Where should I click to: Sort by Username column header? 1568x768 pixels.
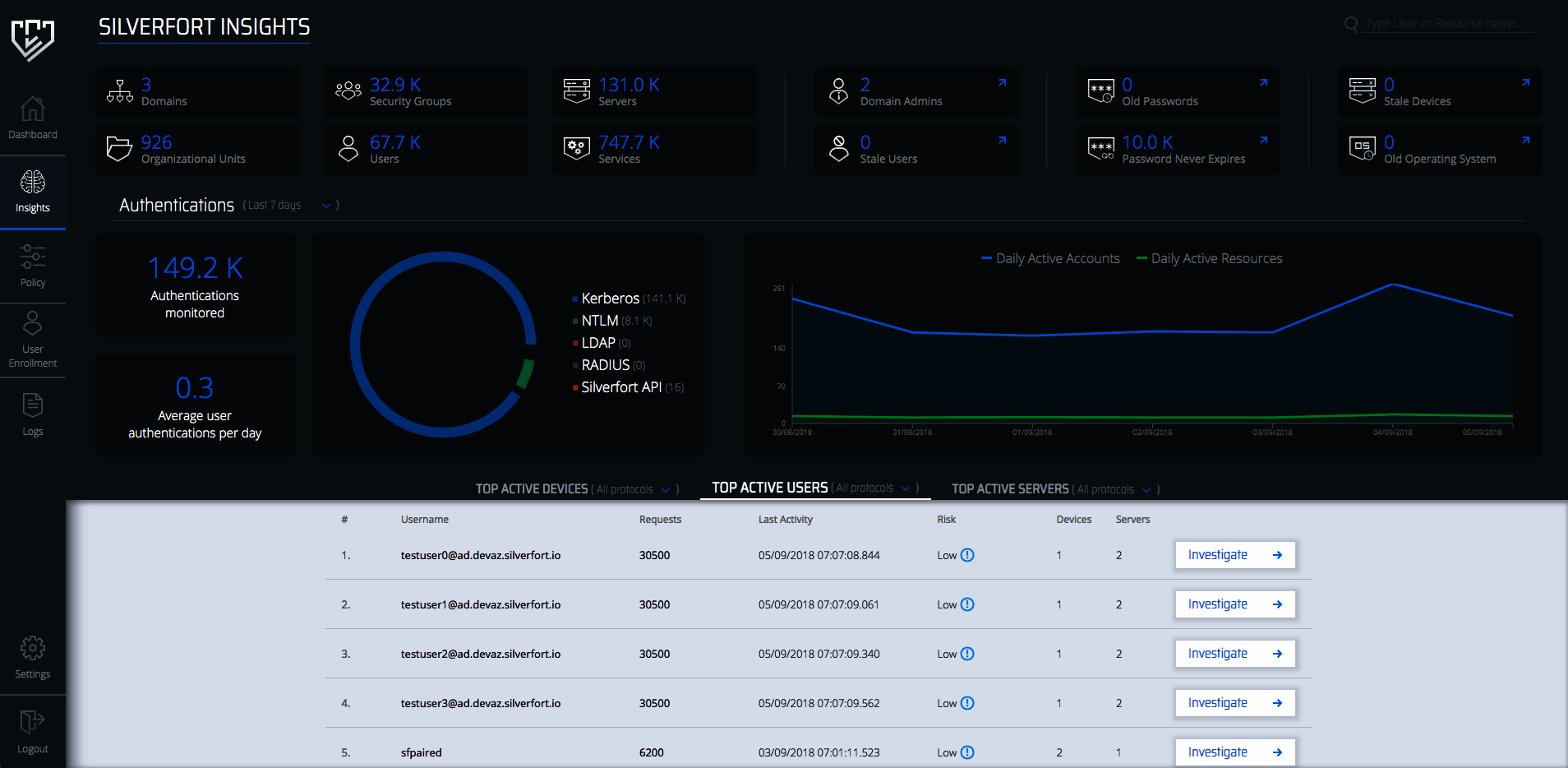[x=424, y=520]
